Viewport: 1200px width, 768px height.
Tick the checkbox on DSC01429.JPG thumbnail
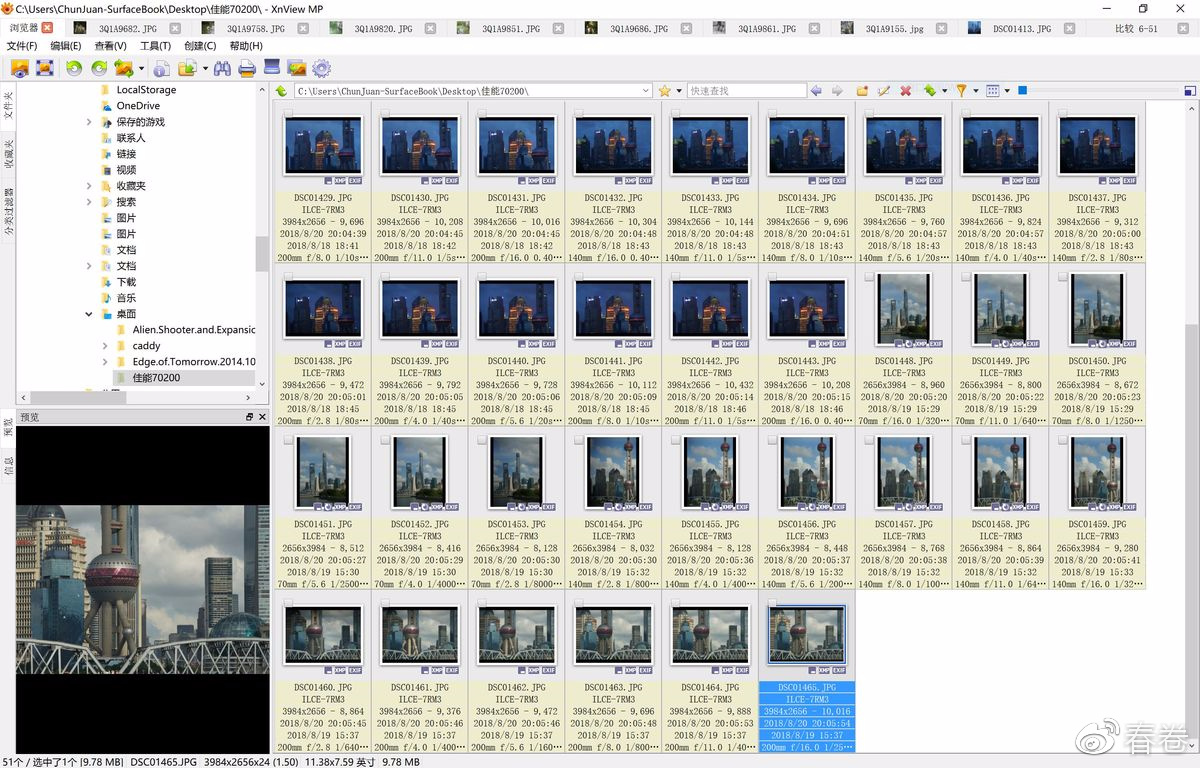(289, 114)
